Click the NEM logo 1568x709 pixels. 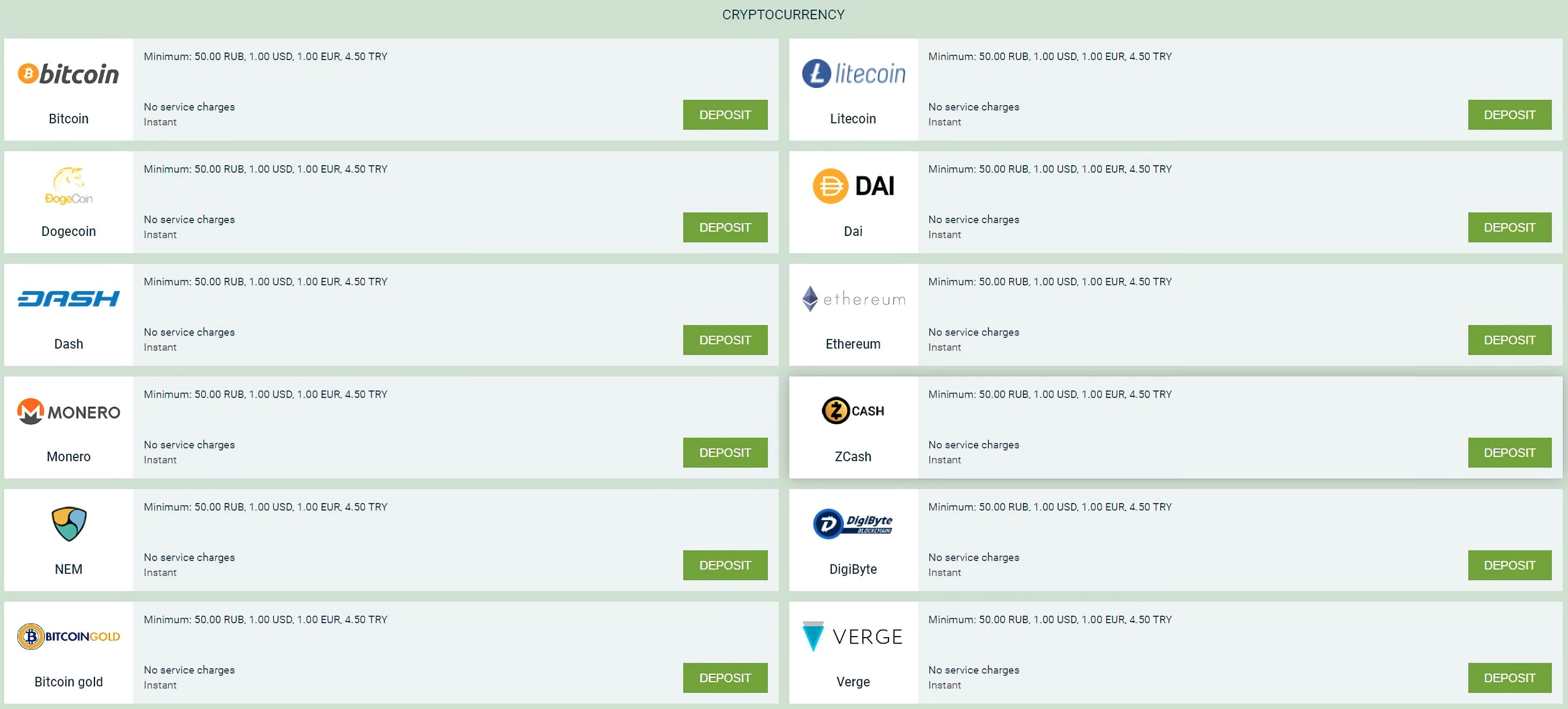pos(68,523)
